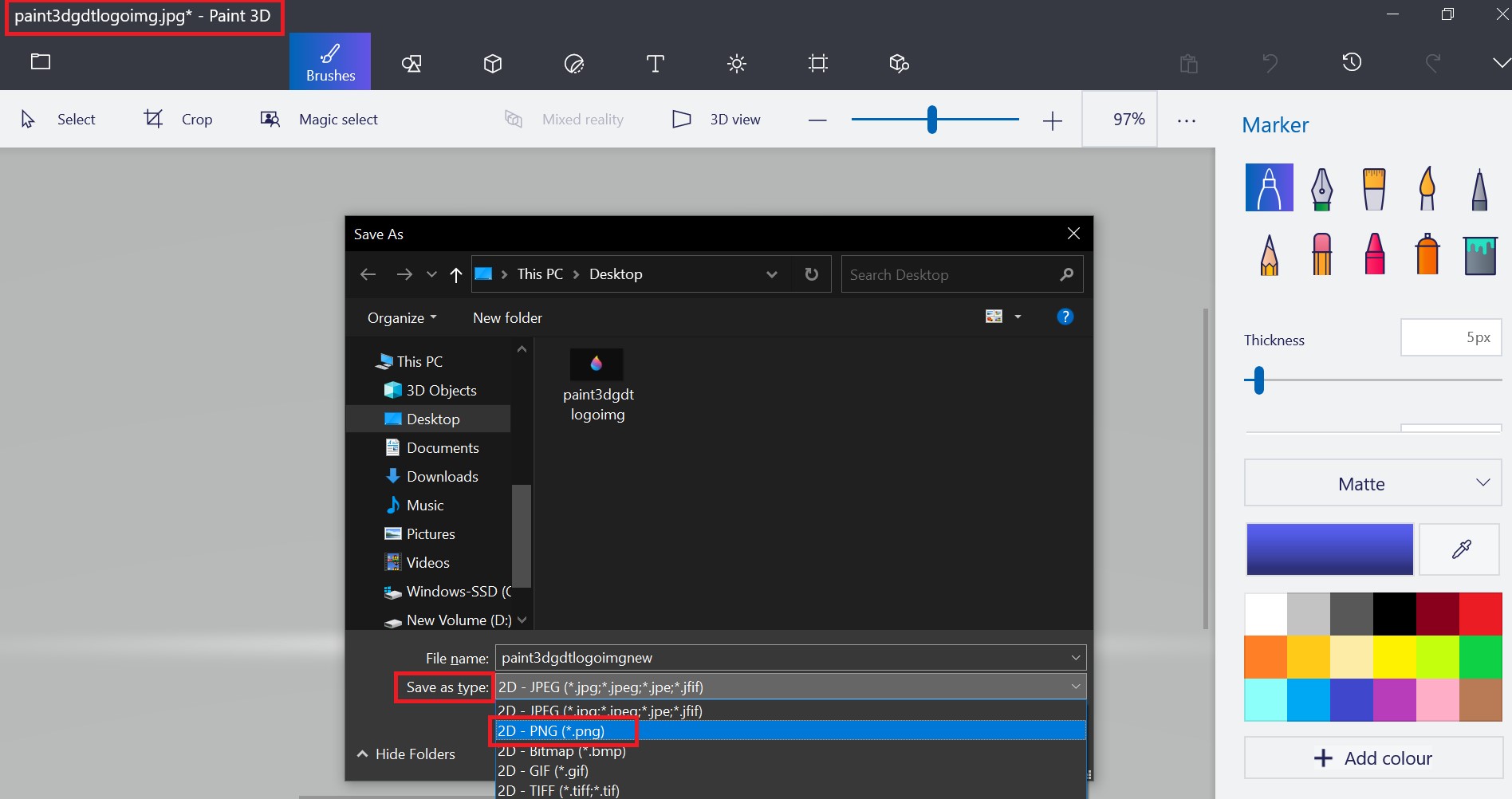
Task: Expand the top-right chevron menu
Action: [x=1501, y=63]
